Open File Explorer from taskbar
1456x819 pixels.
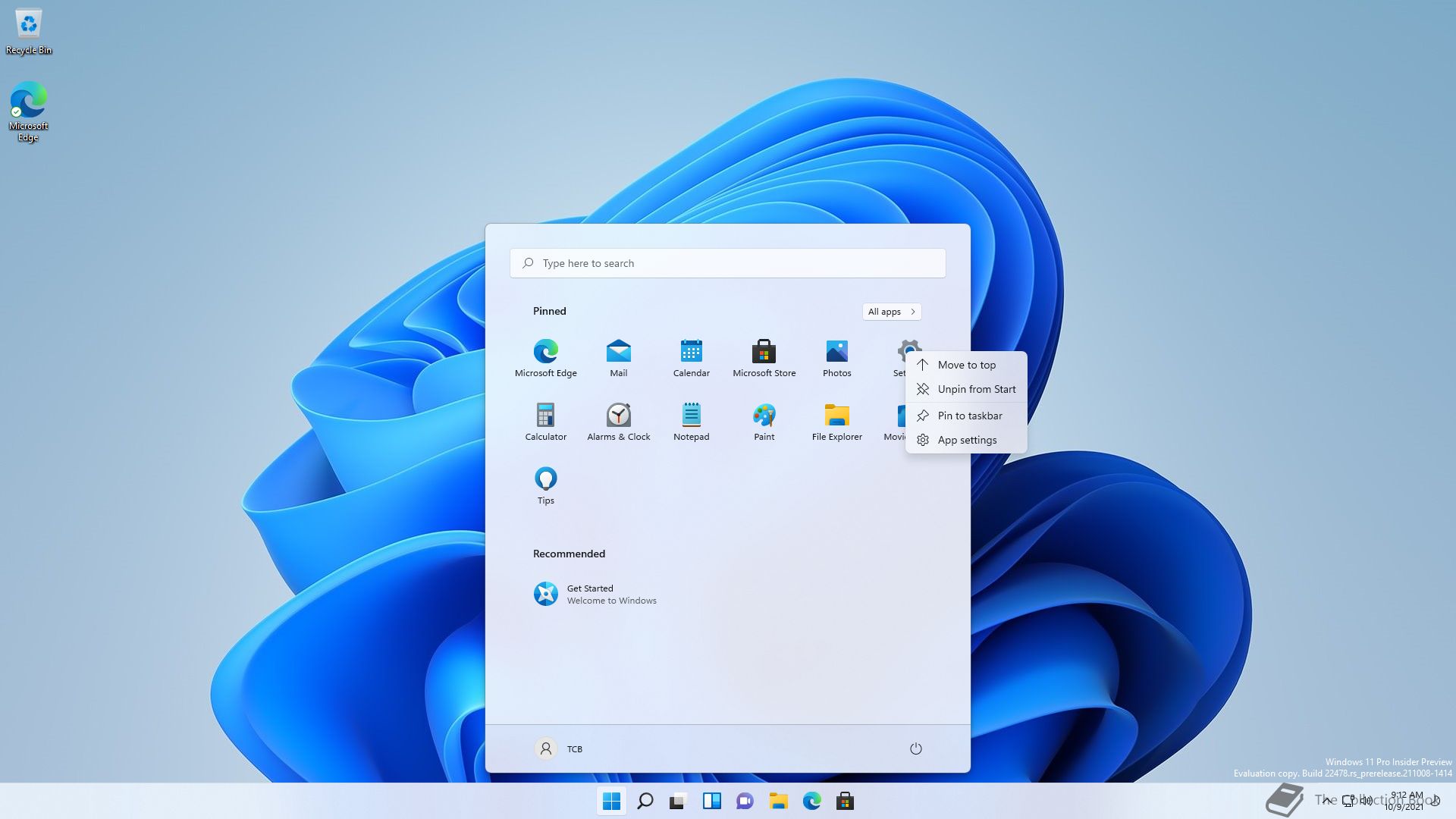point(778,801)
